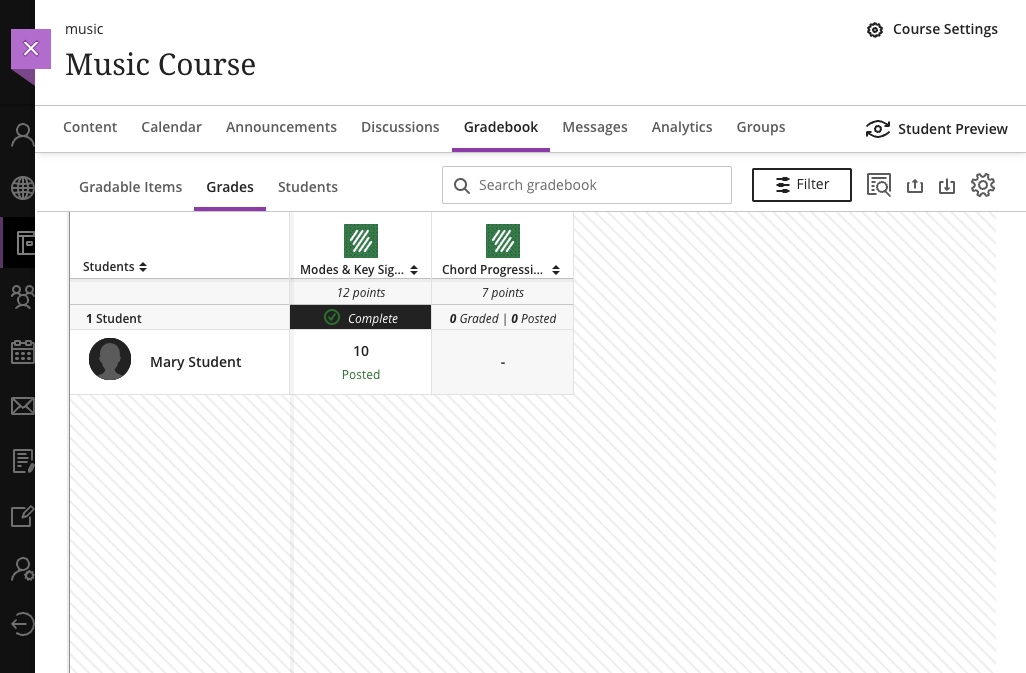
Task: Open the Filter panel
Action: pos(802,185)
